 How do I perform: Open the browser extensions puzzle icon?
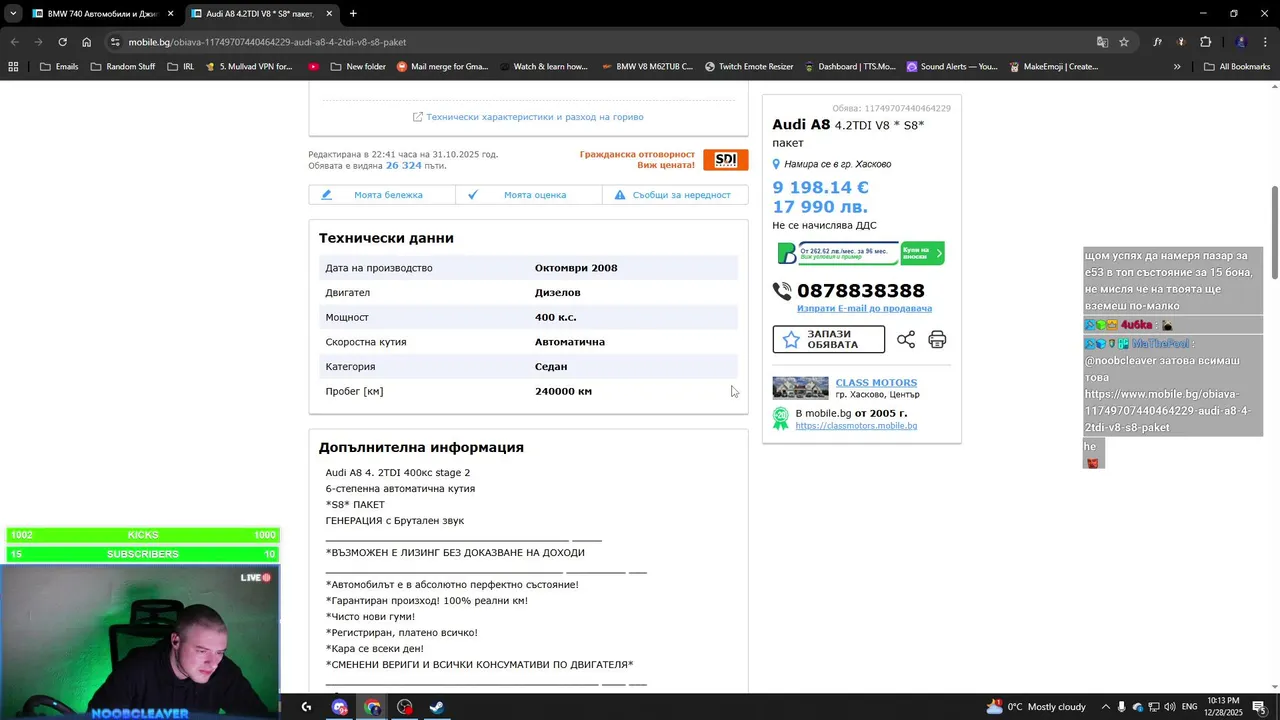1205,42
